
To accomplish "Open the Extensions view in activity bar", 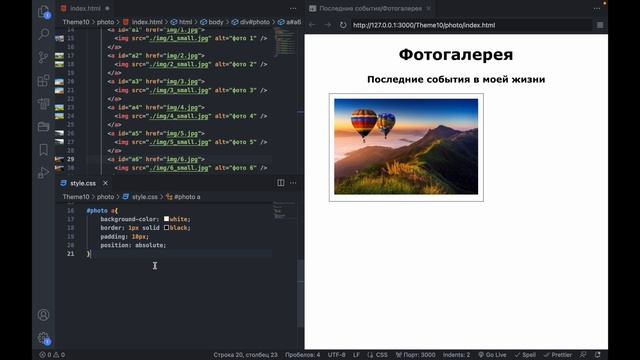I will (43, 80).
